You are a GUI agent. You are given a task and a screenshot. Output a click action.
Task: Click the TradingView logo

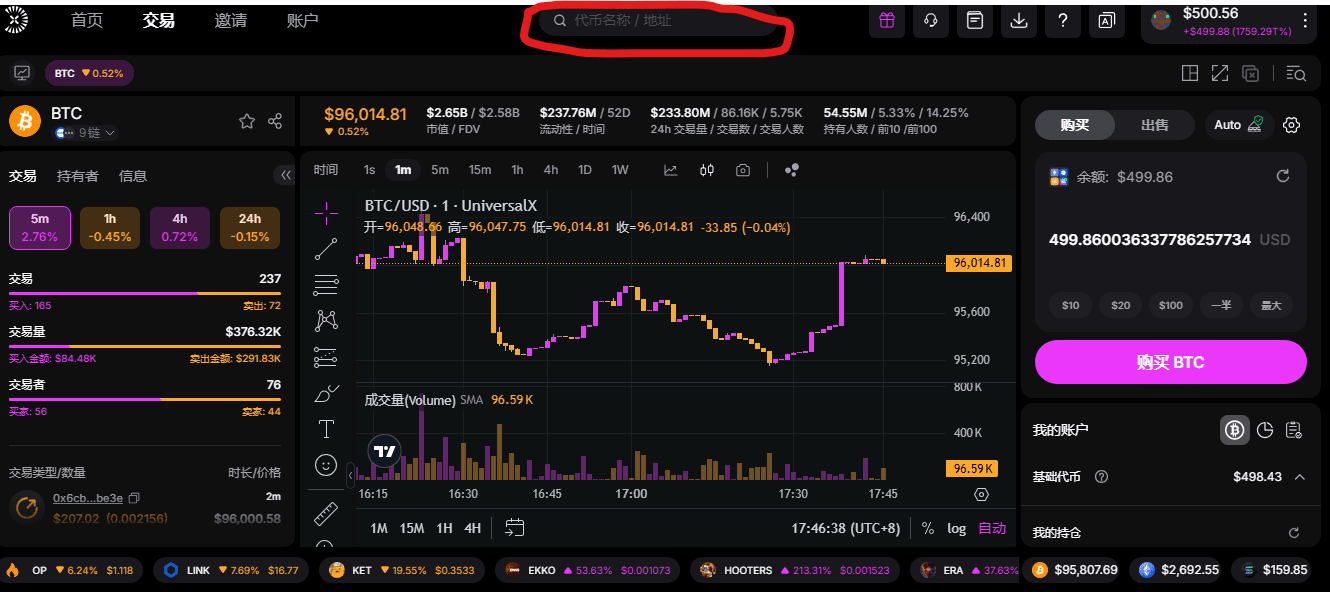384,451
